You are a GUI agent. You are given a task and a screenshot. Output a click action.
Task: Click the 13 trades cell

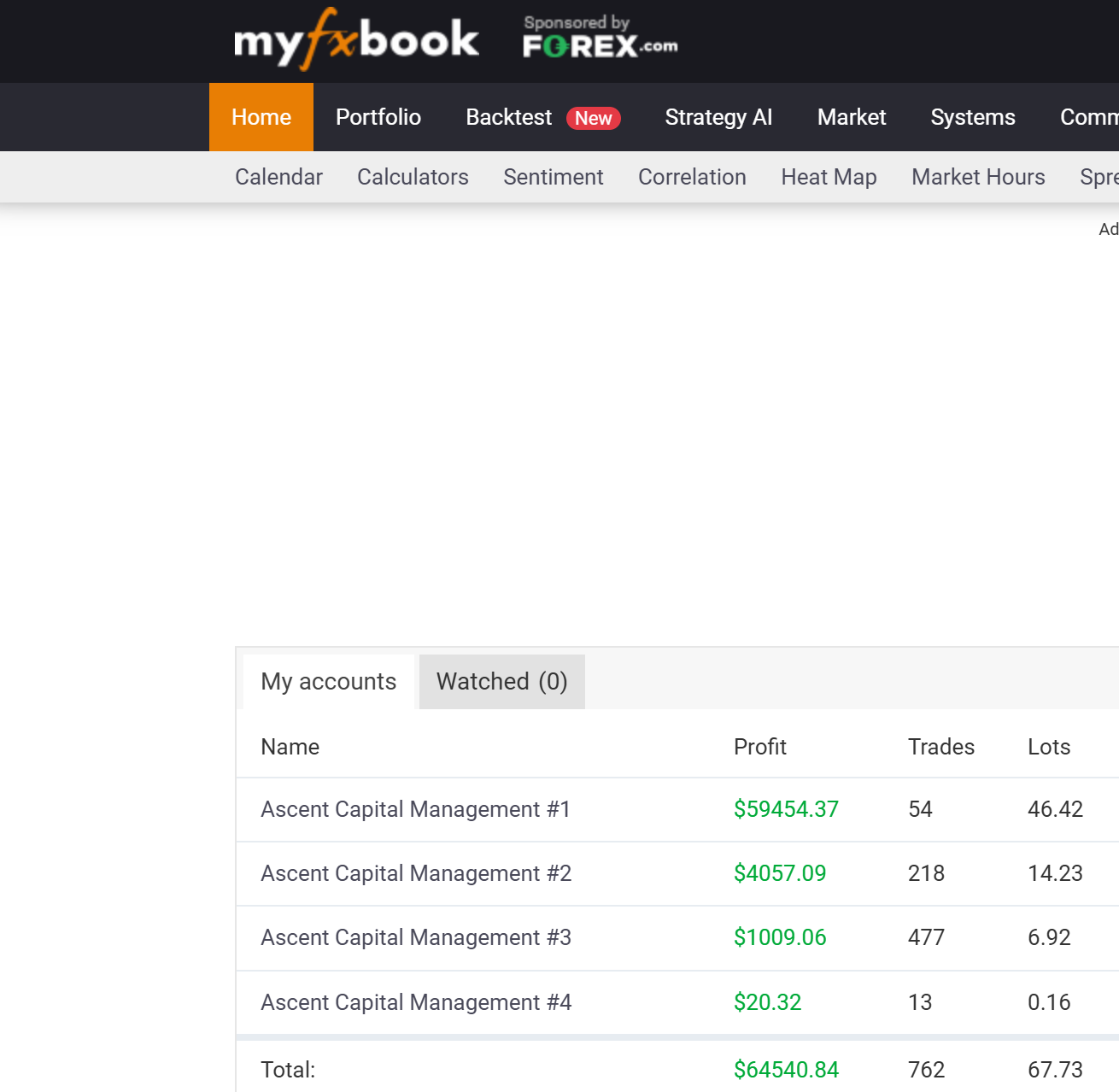920,1002
